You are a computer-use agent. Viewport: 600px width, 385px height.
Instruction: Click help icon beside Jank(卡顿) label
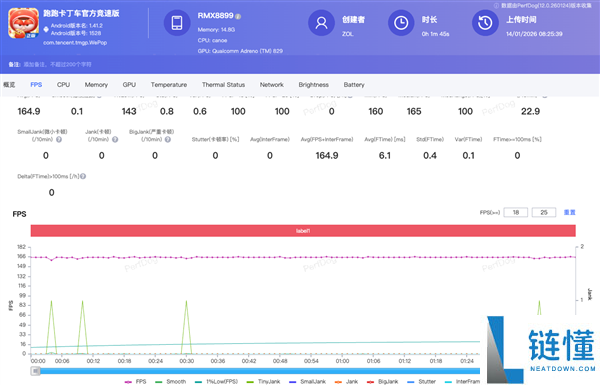point(115,140)
